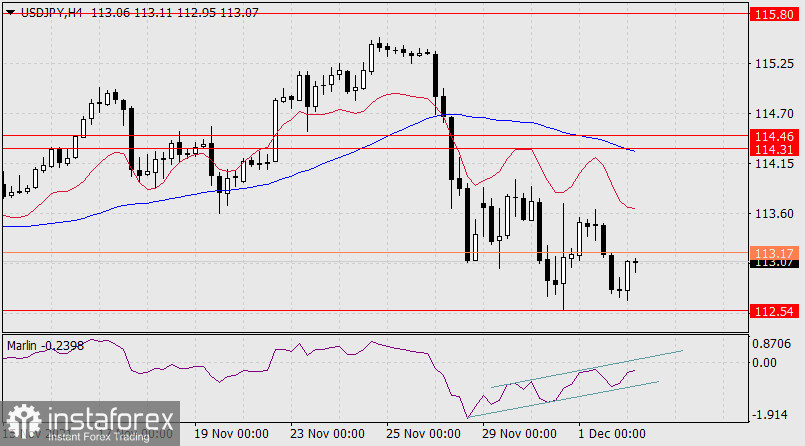Viewport: 805px width, 446px height.
Task: Click the 0.8706 oscillator scale value
Action: [x=776, y=343]
